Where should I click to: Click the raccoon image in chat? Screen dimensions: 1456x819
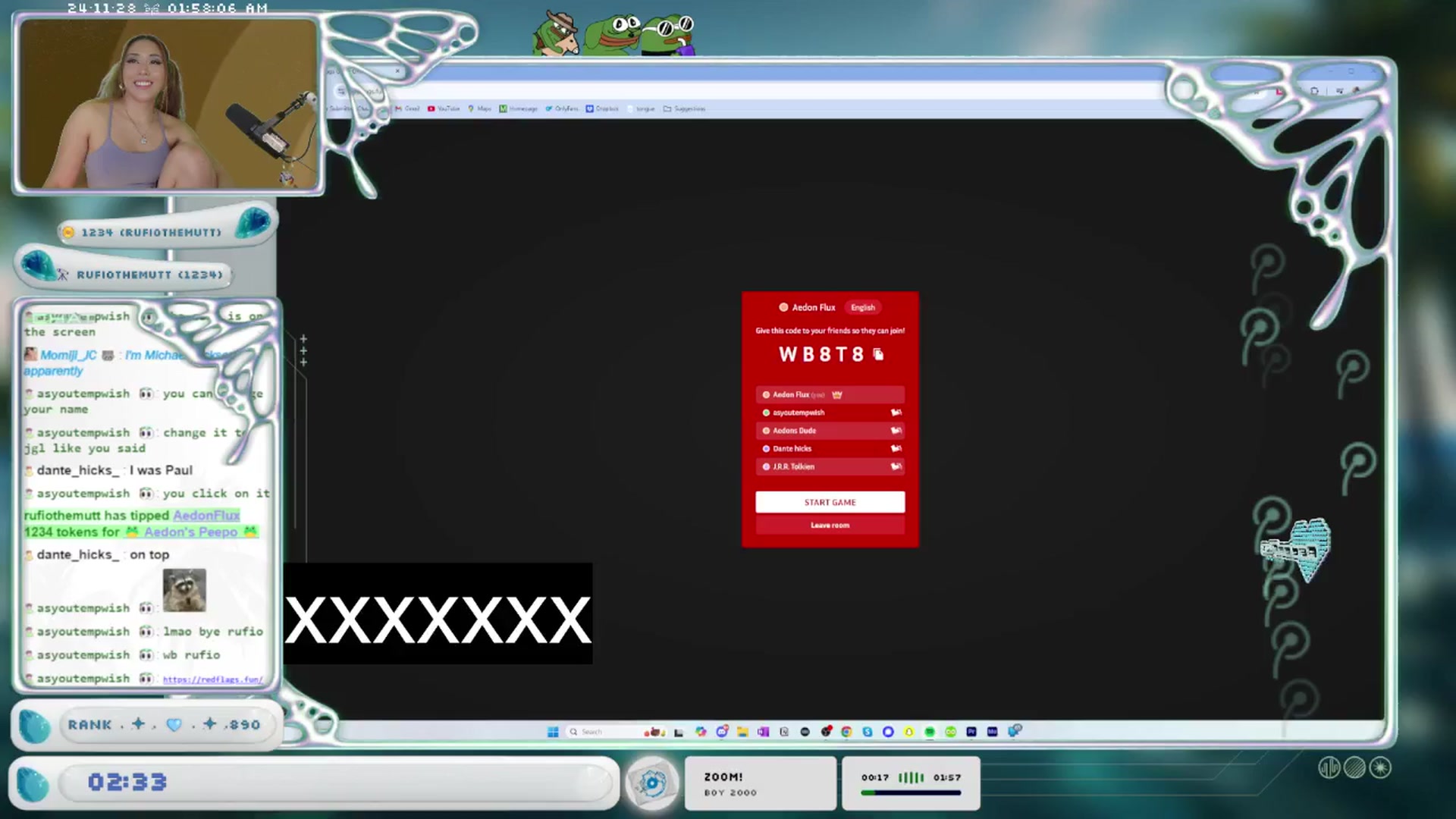pos(184,590)
